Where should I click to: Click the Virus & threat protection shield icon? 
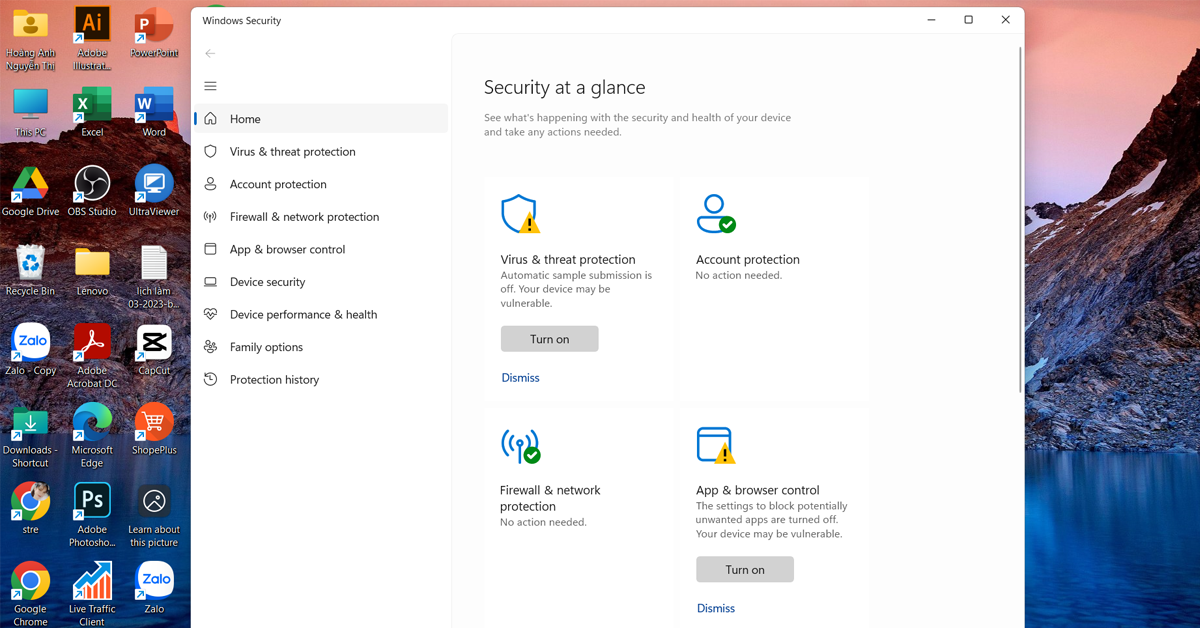point(519,214)
